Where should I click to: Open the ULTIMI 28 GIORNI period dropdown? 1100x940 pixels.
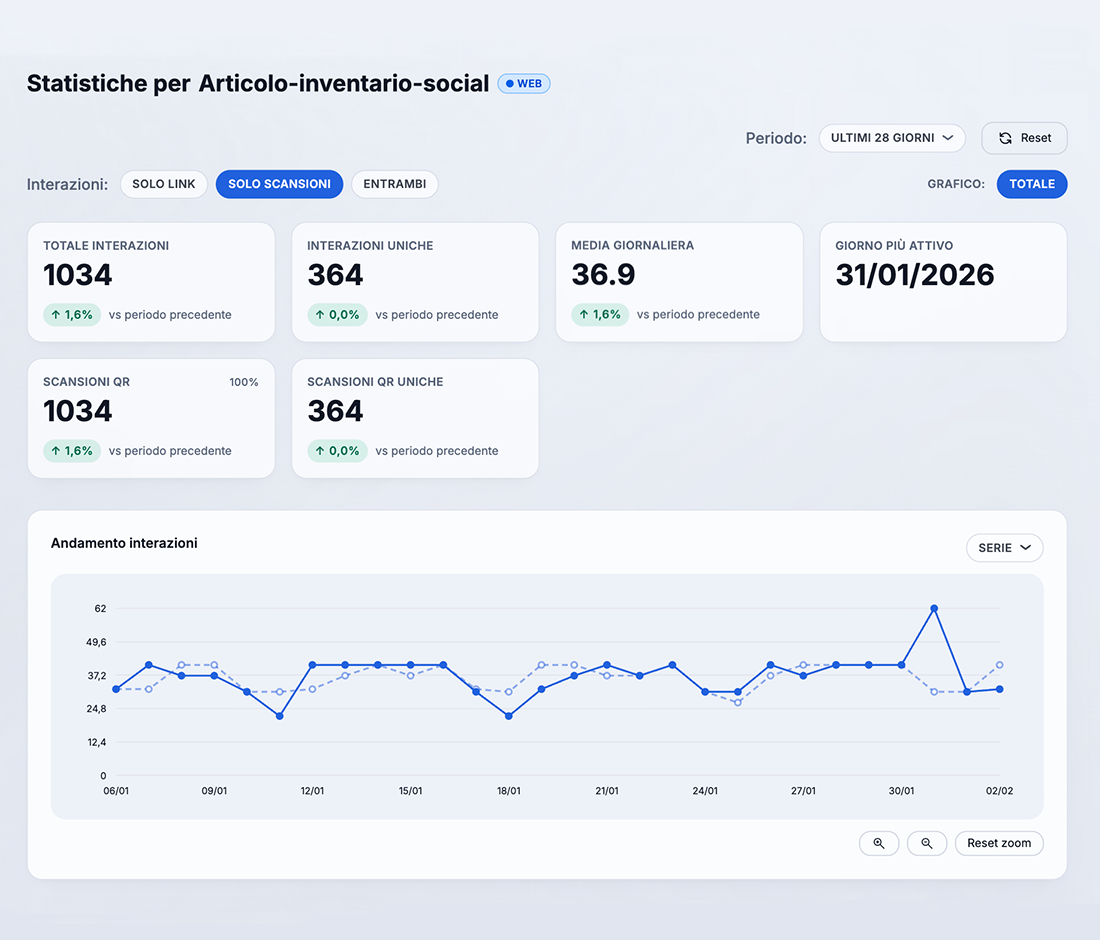891,138
